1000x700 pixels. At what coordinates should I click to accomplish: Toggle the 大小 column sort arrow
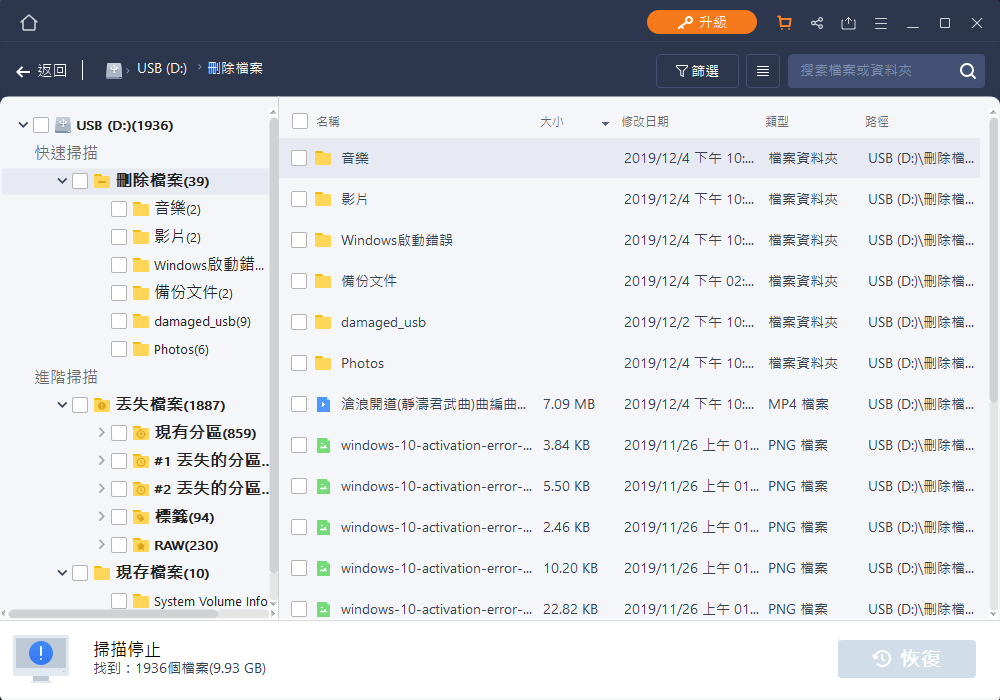tap(604, 120)
